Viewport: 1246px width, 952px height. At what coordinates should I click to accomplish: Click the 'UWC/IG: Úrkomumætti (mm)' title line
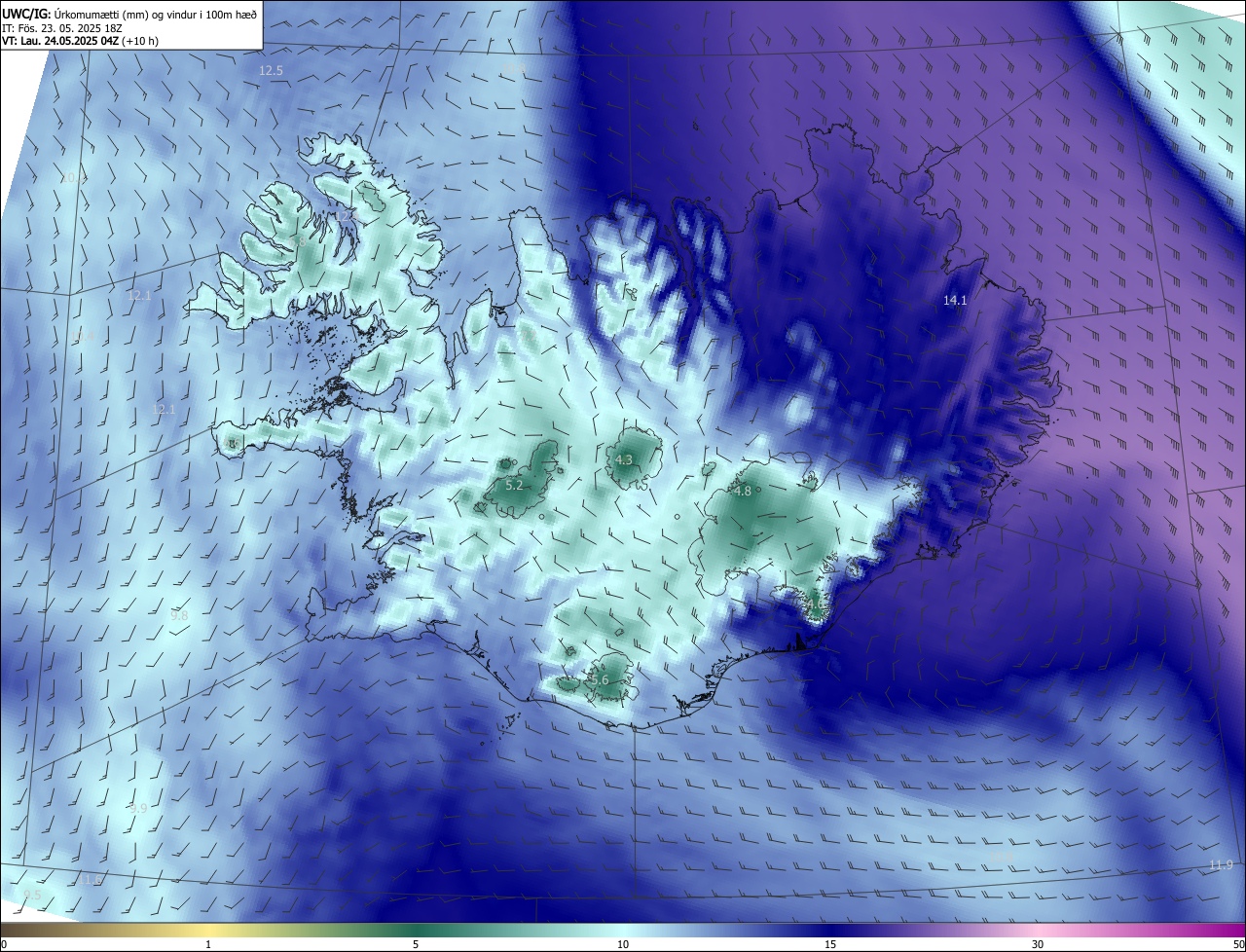pos(129,13)
